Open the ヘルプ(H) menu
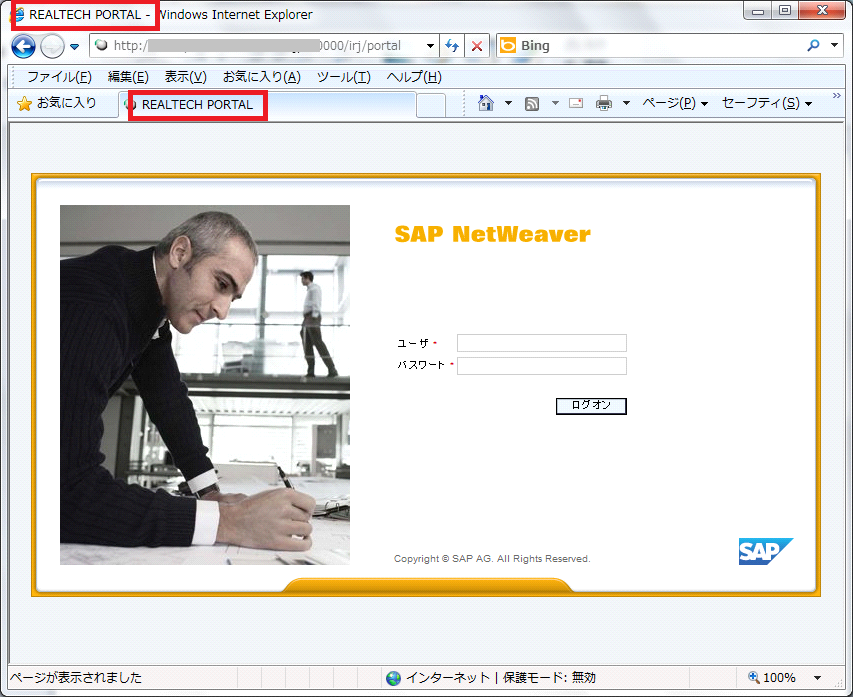 (414, 77)
